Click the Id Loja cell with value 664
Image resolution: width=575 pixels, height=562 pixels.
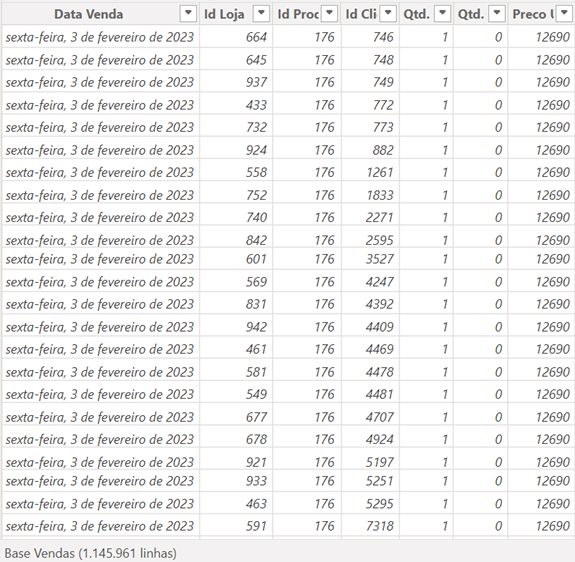236,37
